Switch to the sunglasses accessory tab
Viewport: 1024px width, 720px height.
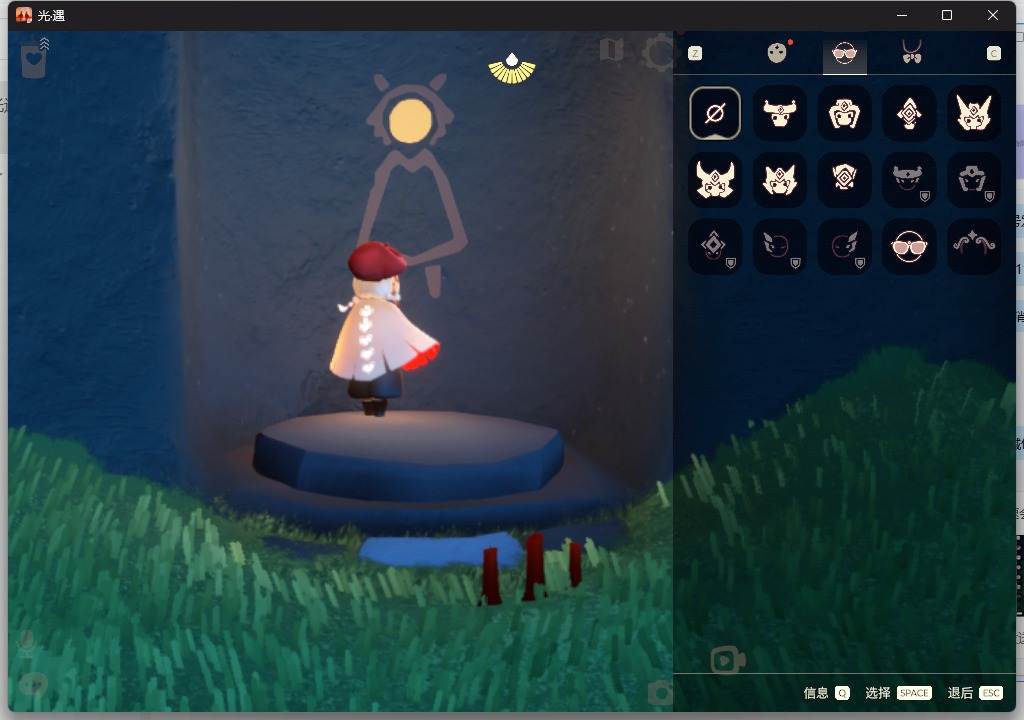pyautogui.click(x=844, y=53)
